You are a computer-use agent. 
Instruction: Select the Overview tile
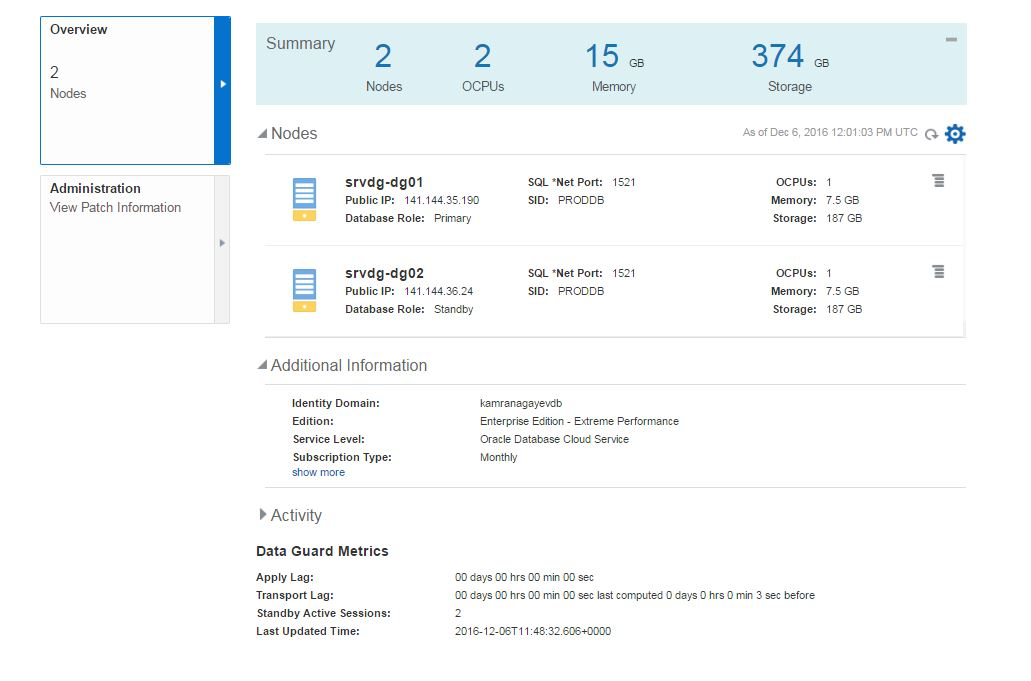[x=127, y=90]
